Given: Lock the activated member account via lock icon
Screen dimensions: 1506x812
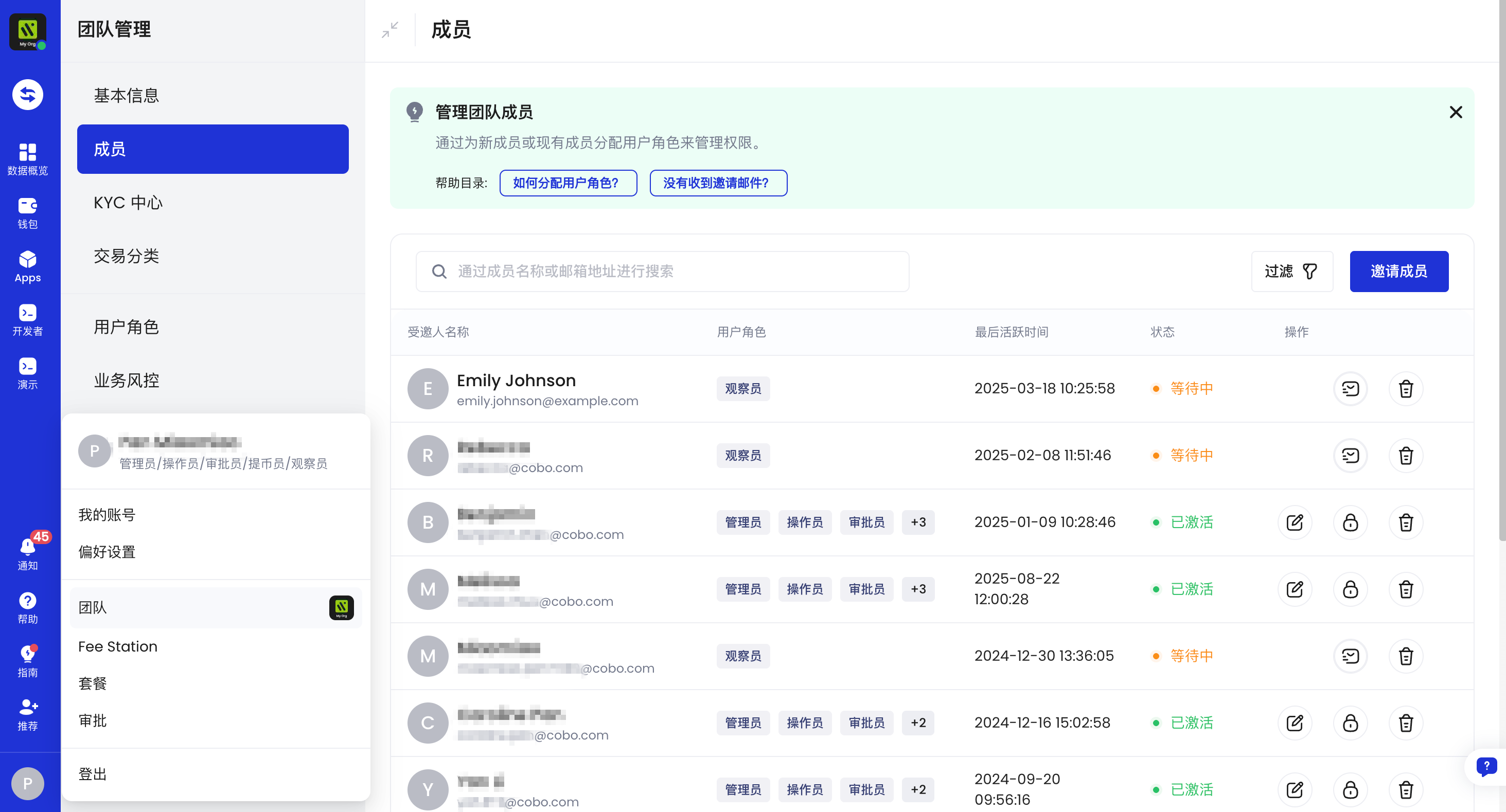Looking at the screenshot, I should [1351, 522].
